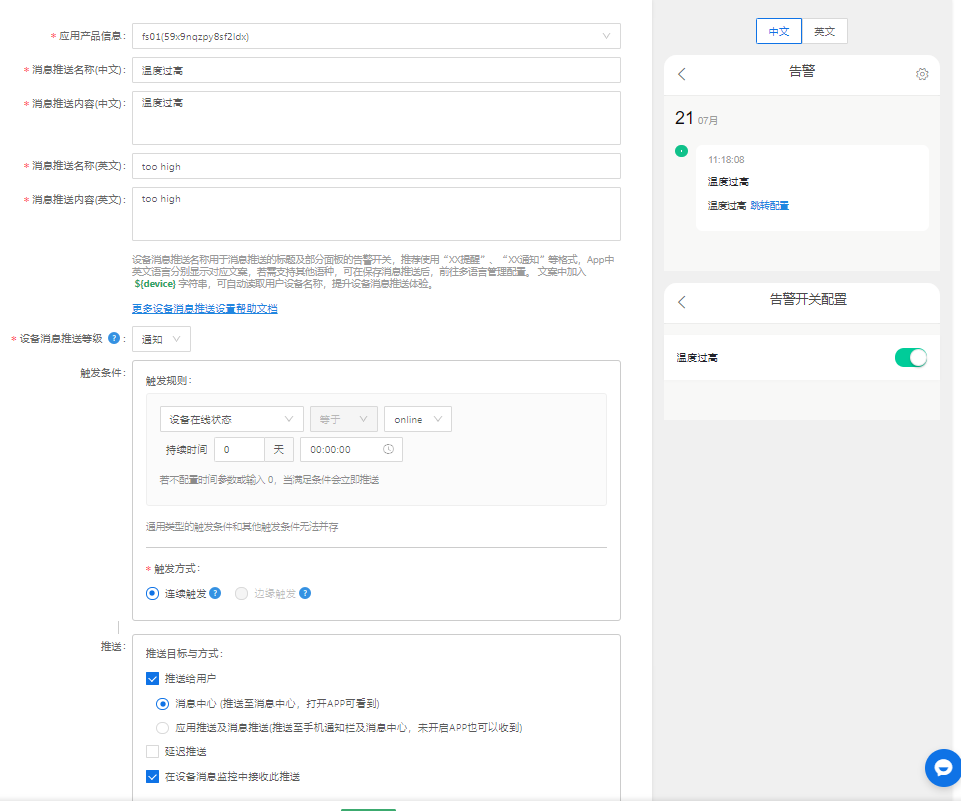Toggle the 温度过高 alarm switch
This screenshot has width=961, height=811.
(910, 358)
